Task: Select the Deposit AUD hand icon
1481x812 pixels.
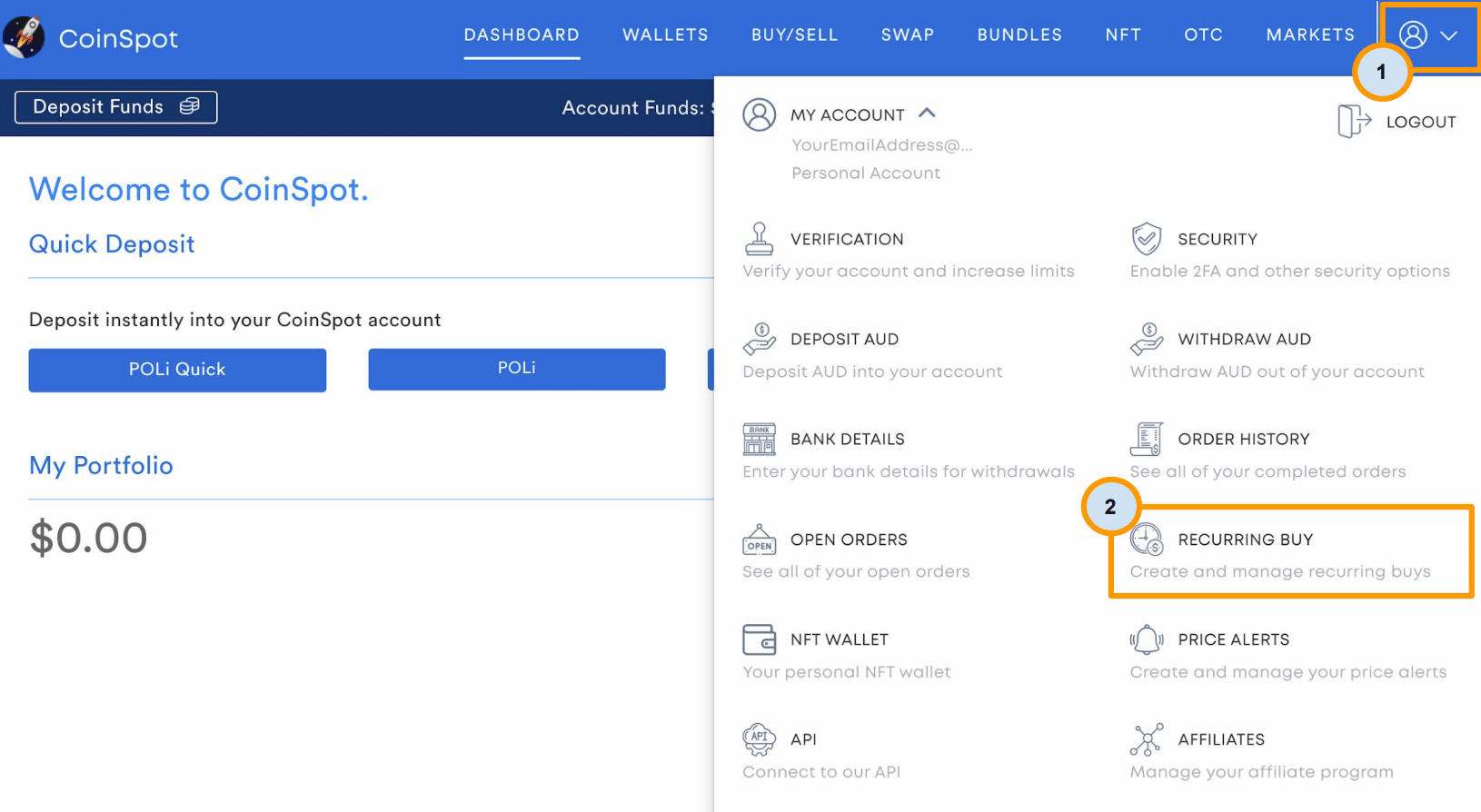Action: pyautogui.click(x=759, y=339)
